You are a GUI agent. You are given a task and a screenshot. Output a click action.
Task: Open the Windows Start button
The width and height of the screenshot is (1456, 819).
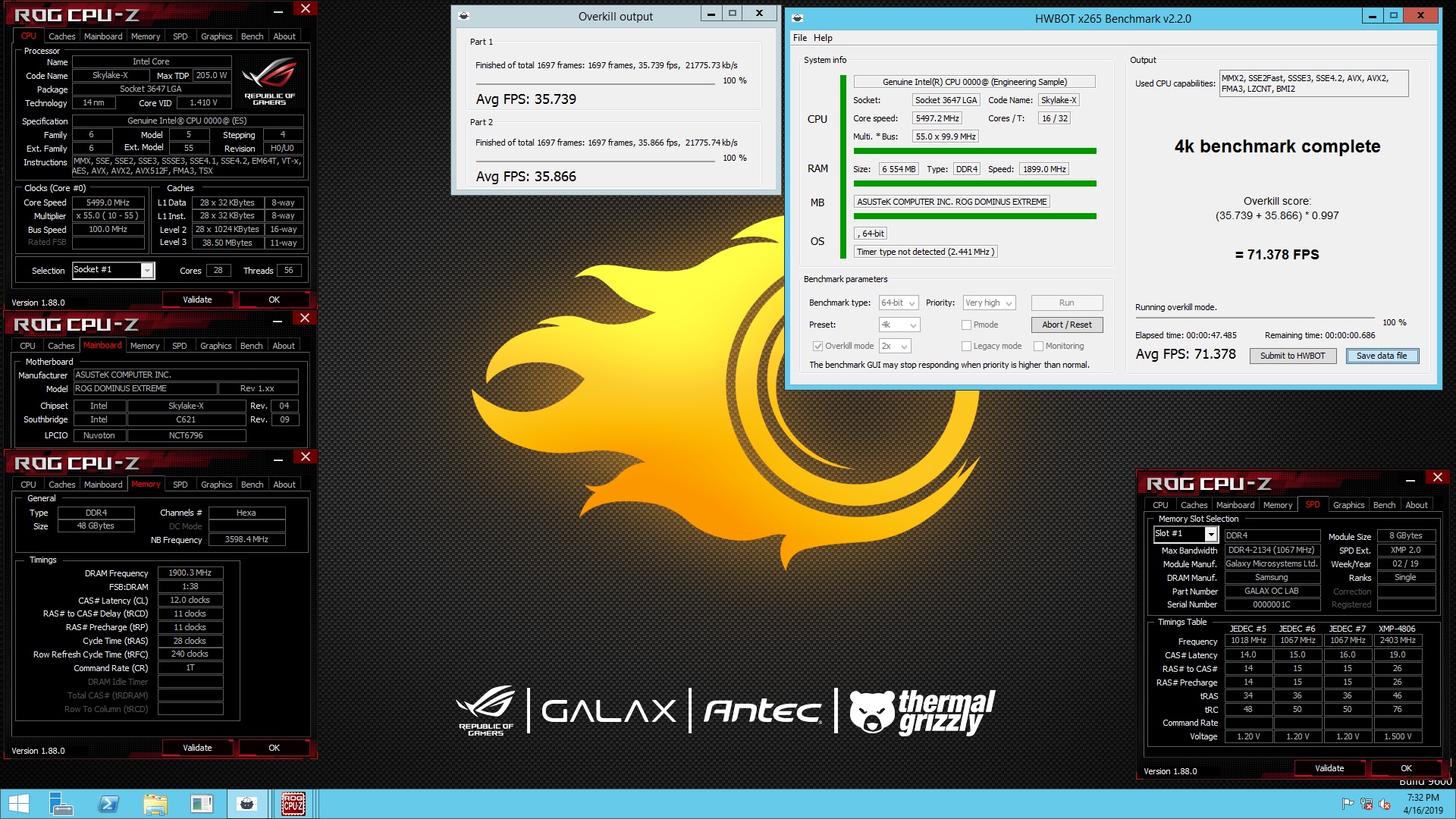[18, 804]
